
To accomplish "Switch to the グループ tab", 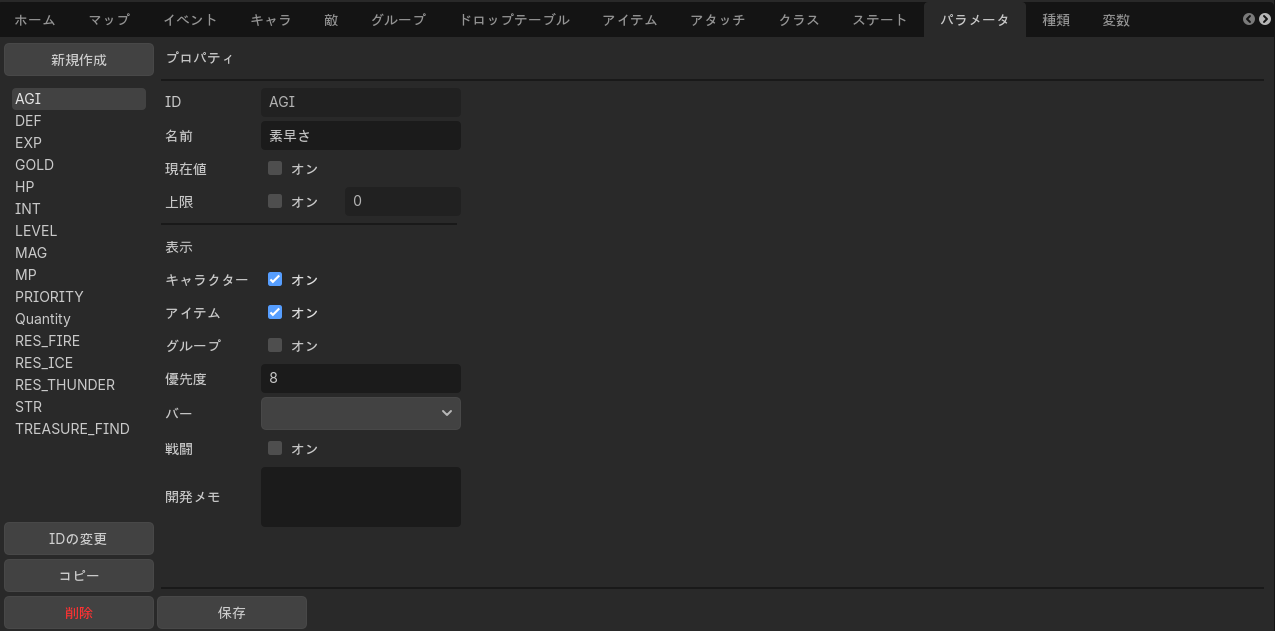I will [398, 20].
